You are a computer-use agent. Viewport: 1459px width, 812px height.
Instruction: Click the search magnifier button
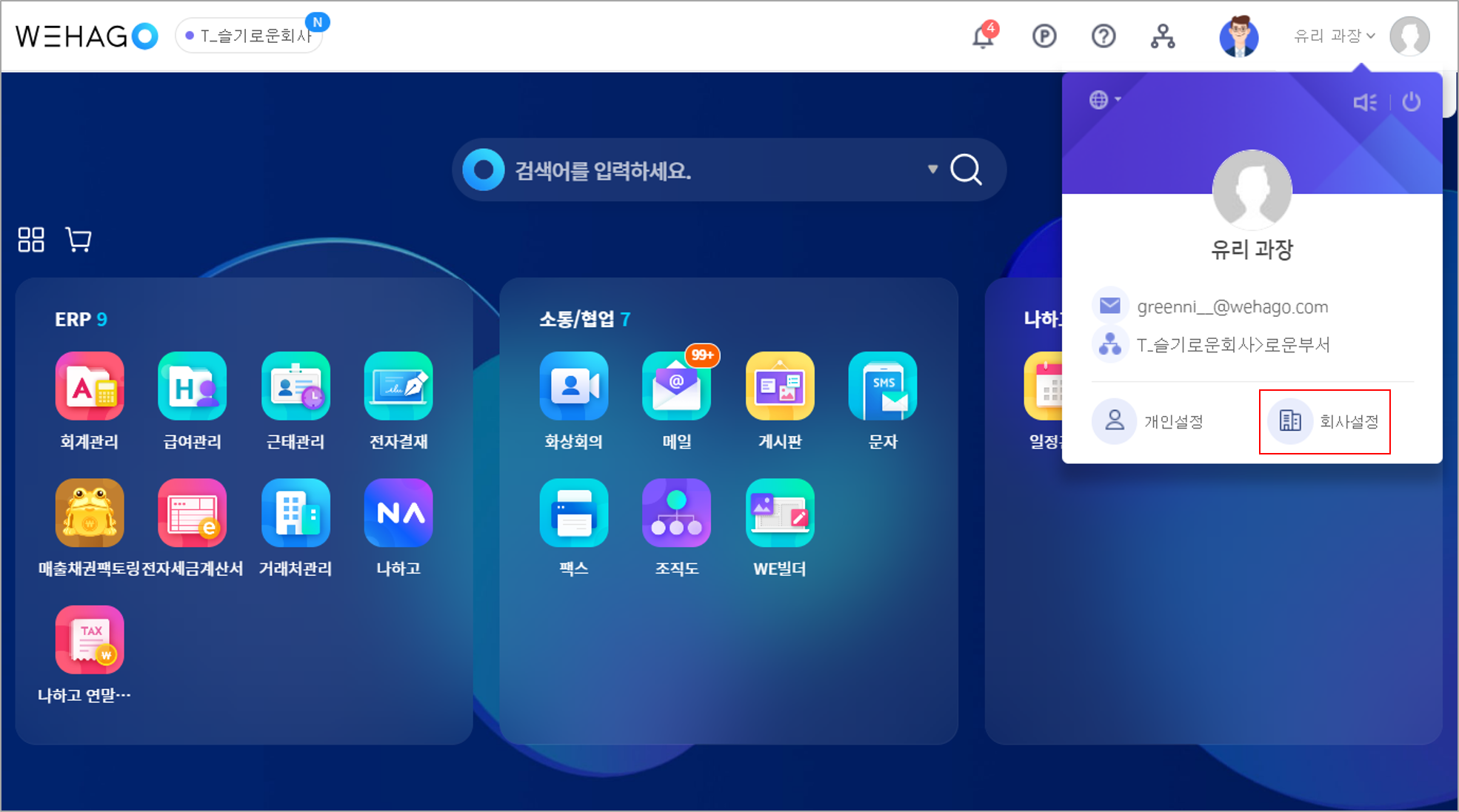pyautogui.click(x=966, y=170)
